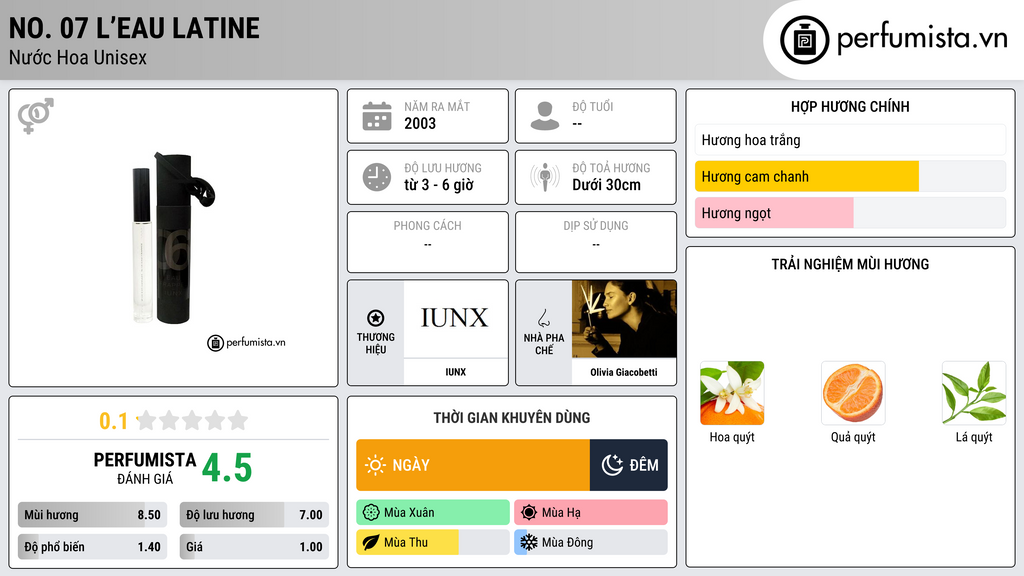Open the Hoa quýt note thumbnail
This screenshot has width=1024, height=576.
pyautogui.click(x=732, y=393)
